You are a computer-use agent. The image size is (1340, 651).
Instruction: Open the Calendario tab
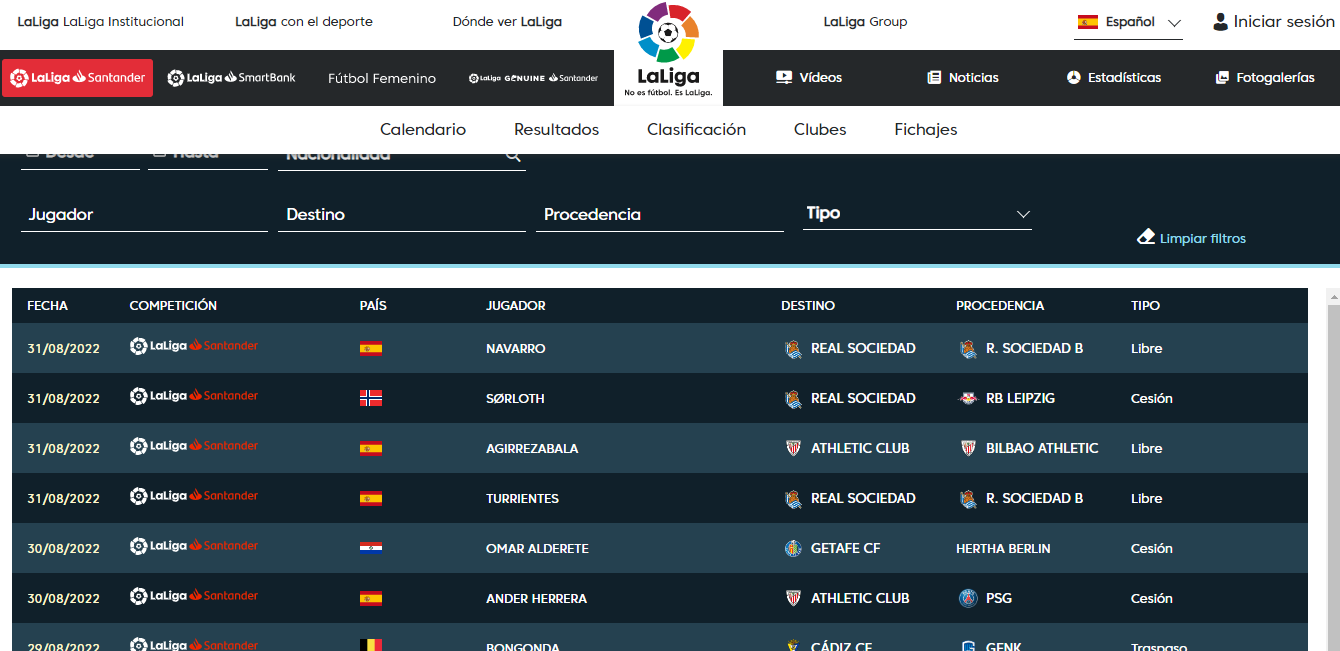click(423, 129)
